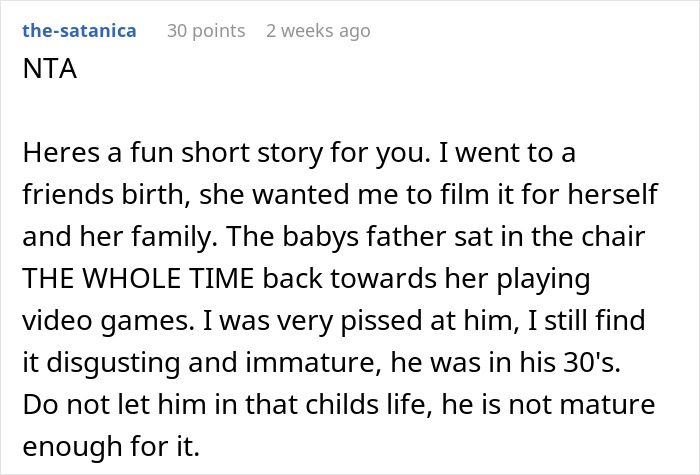Screen dimensions: 700x475
Task: Open the 2 weeks ago timestamp permalink
Action: pyautogui.click(x=318, y=31)
